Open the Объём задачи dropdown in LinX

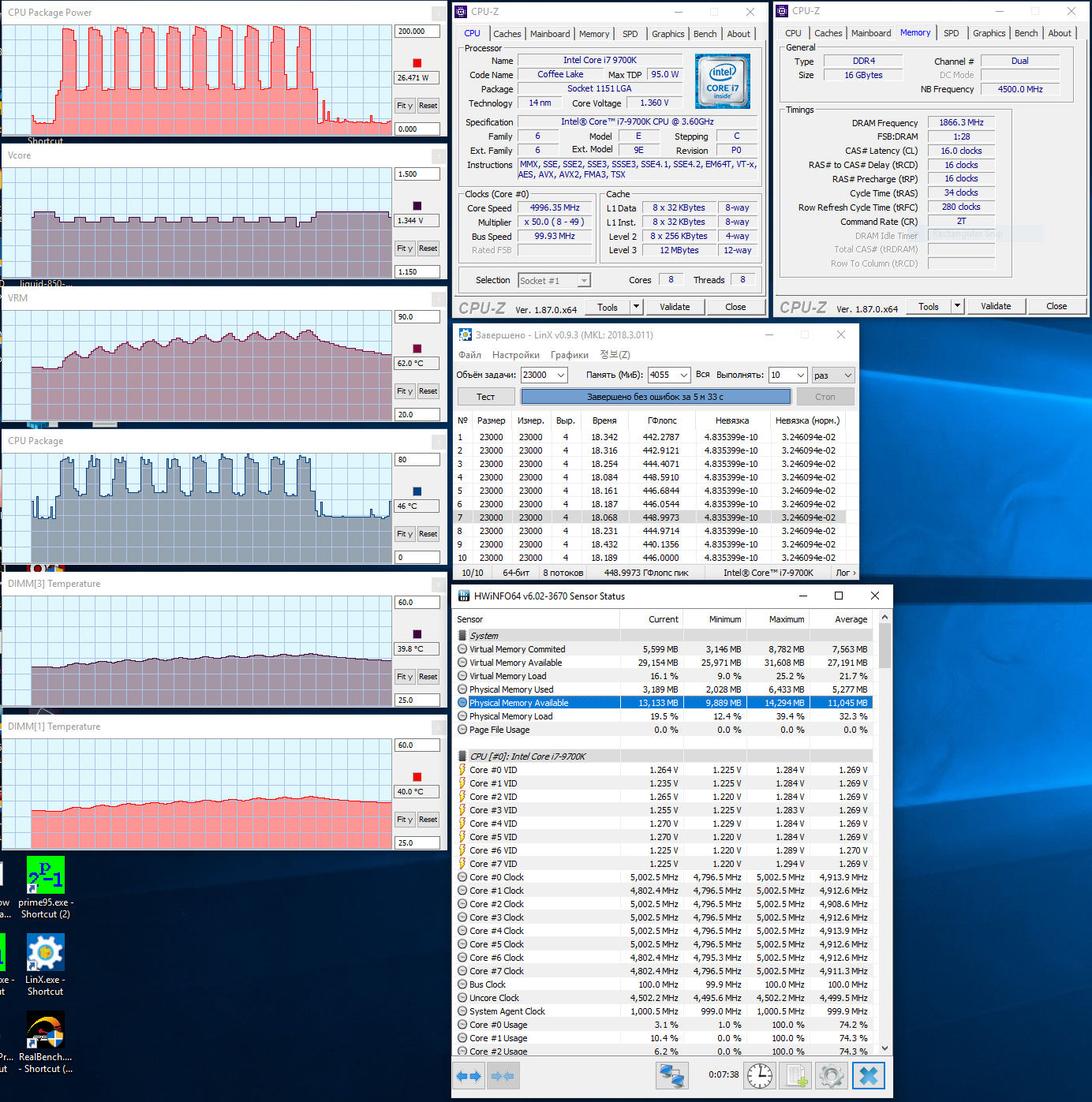pos(560,375)
